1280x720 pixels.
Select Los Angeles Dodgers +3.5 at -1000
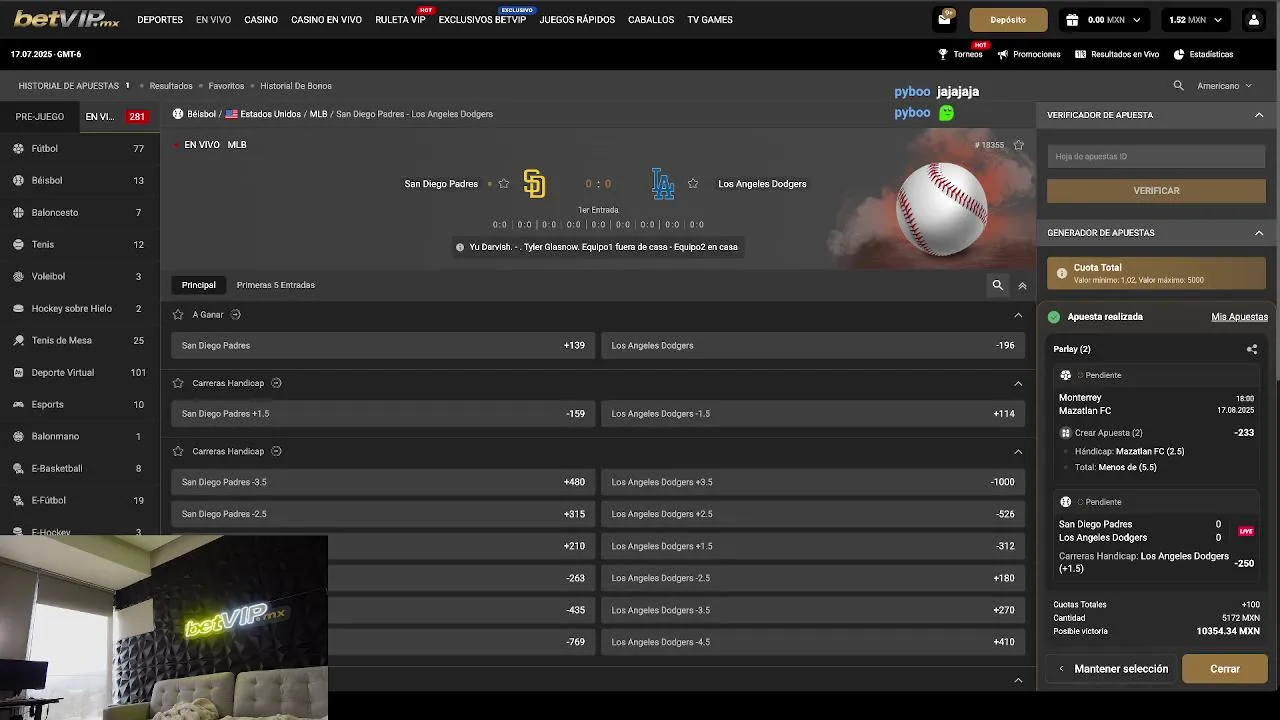tap(813, 482)
